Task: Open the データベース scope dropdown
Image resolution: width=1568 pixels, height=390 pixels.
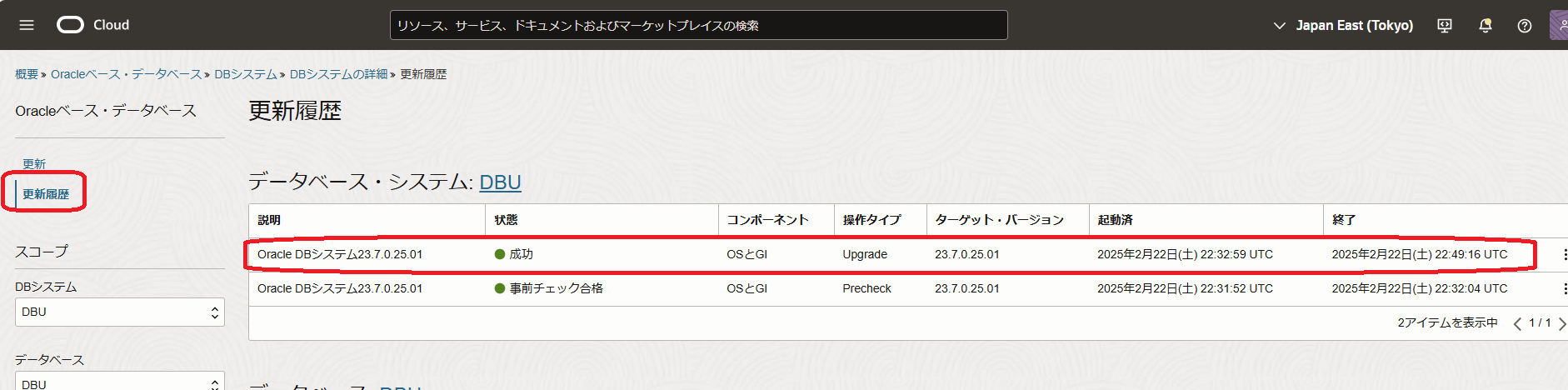Action: click(x=120, y=382)
